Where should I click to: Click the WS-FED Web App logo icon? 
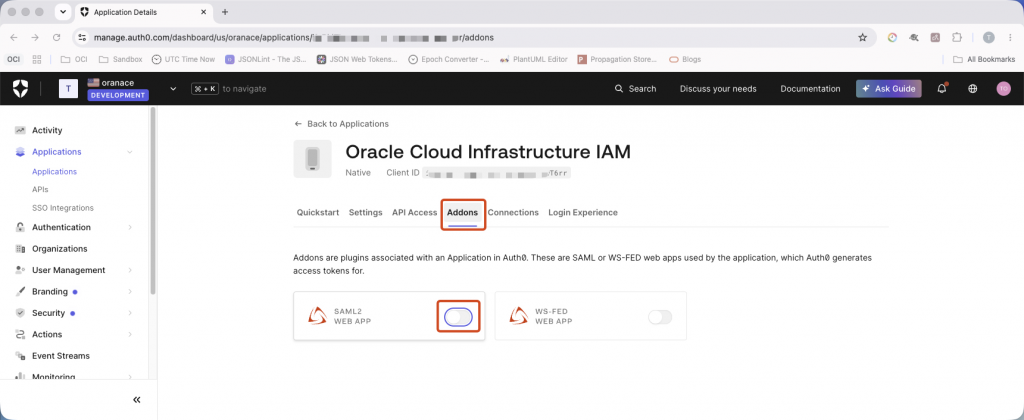pos(519,316)
